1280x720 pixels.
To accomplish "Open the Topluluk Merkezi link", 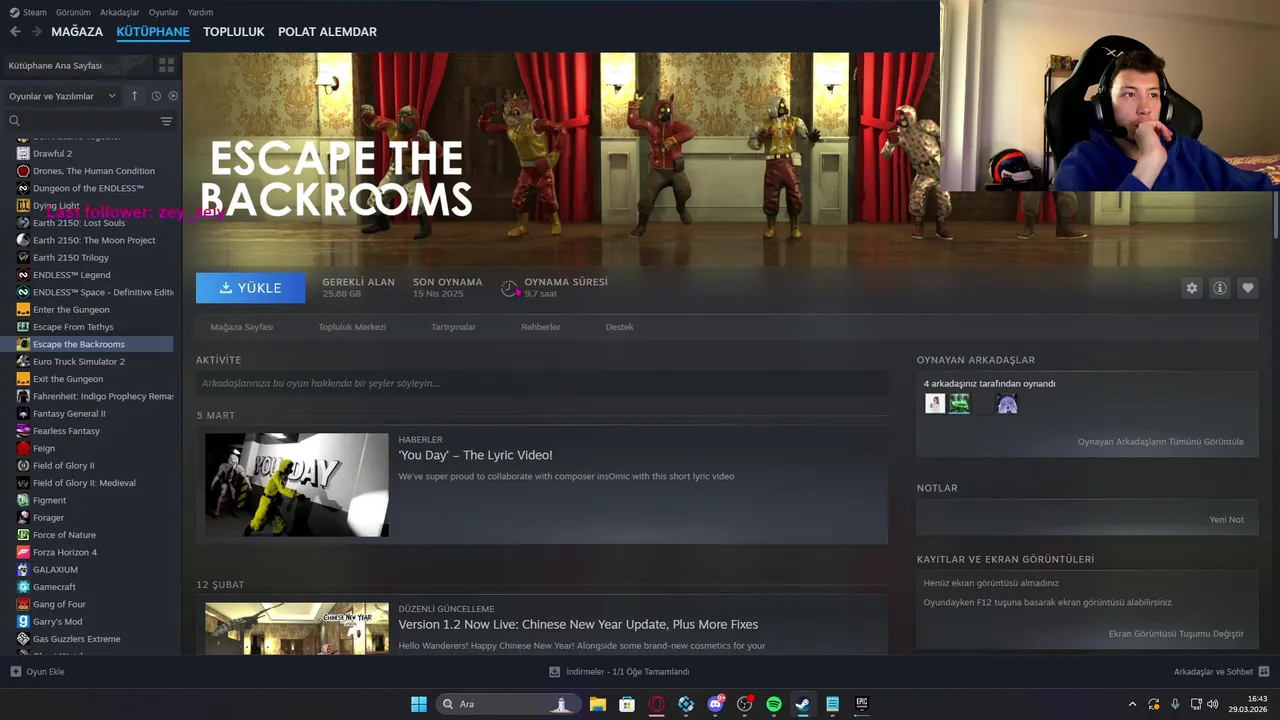I will (x=352, y=327).
